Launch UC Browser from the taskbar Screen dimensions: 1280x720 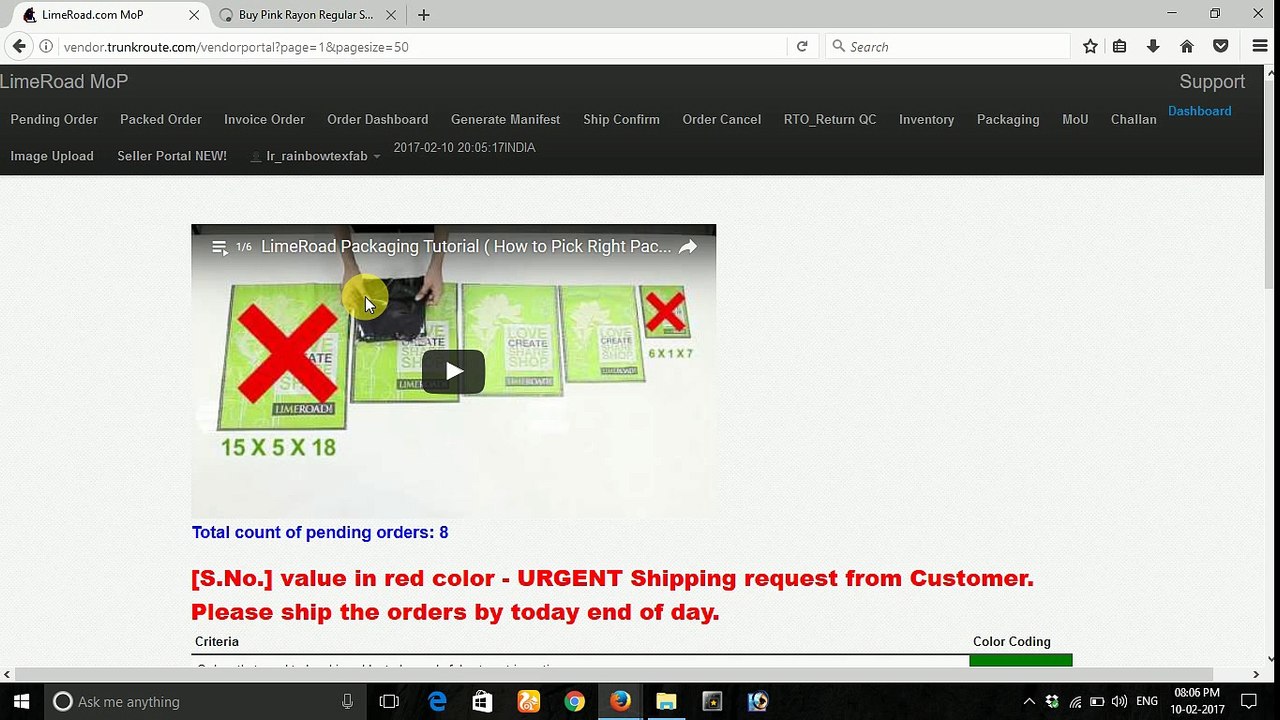(528, 701)
